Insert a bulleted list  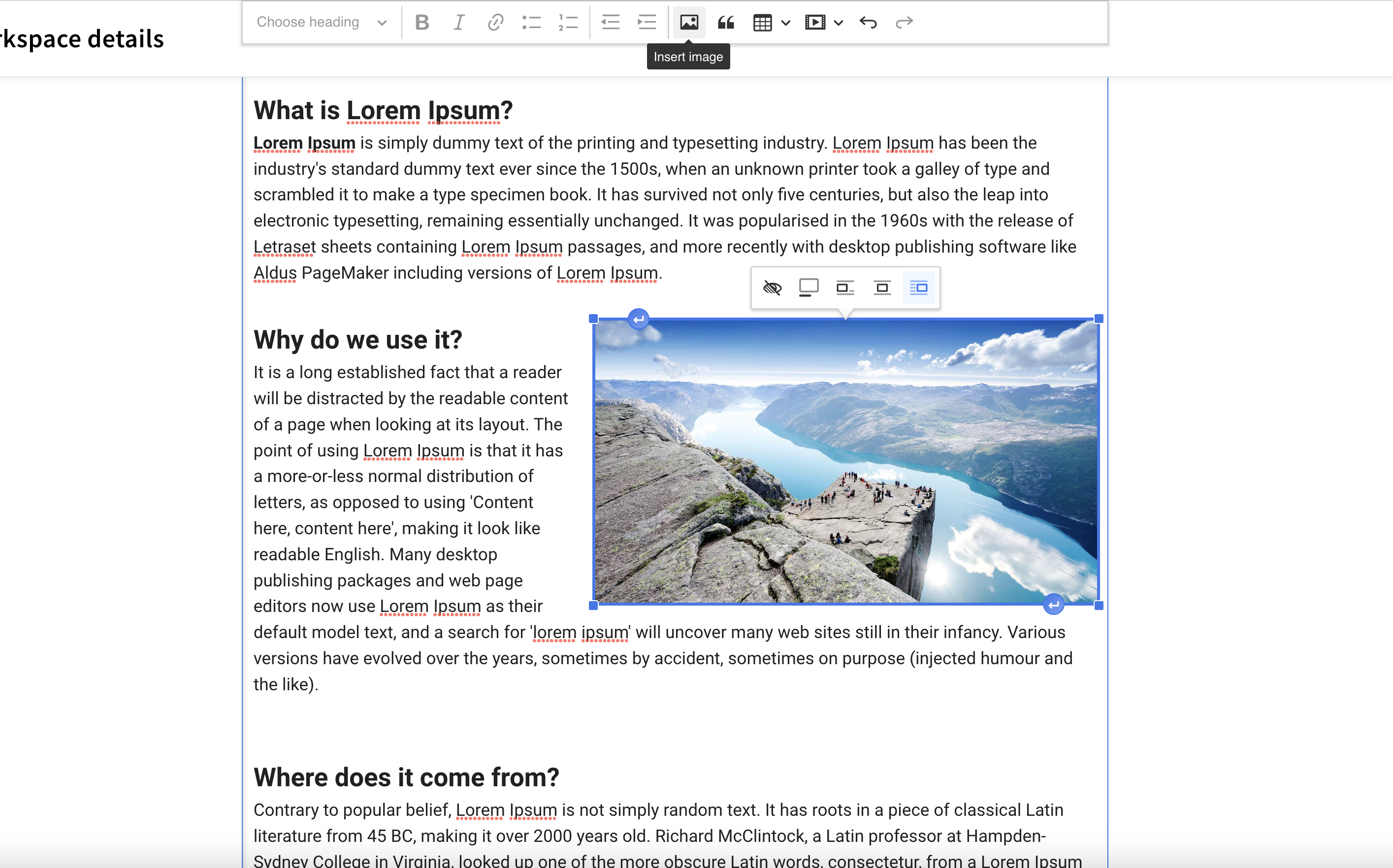(x=531, y=22)
